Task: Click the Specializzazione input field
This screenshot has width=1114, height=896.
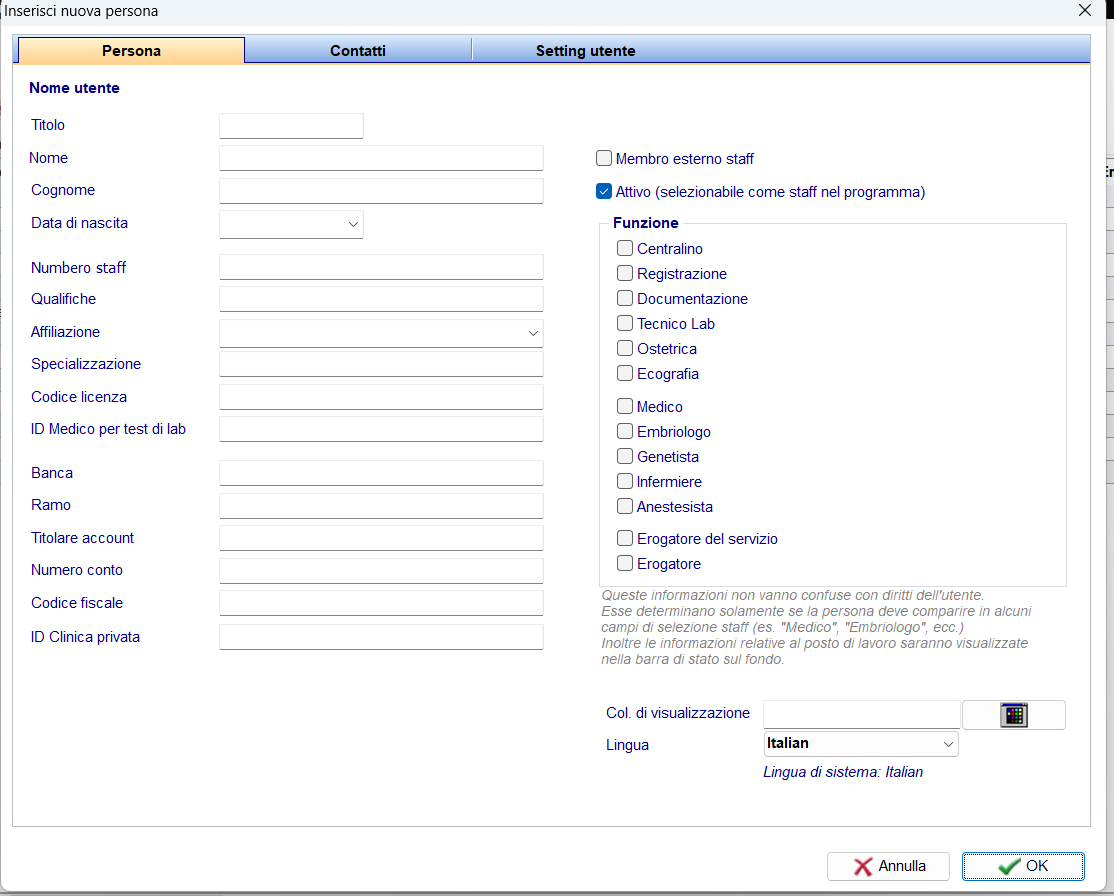Action: tap(382, 364)
